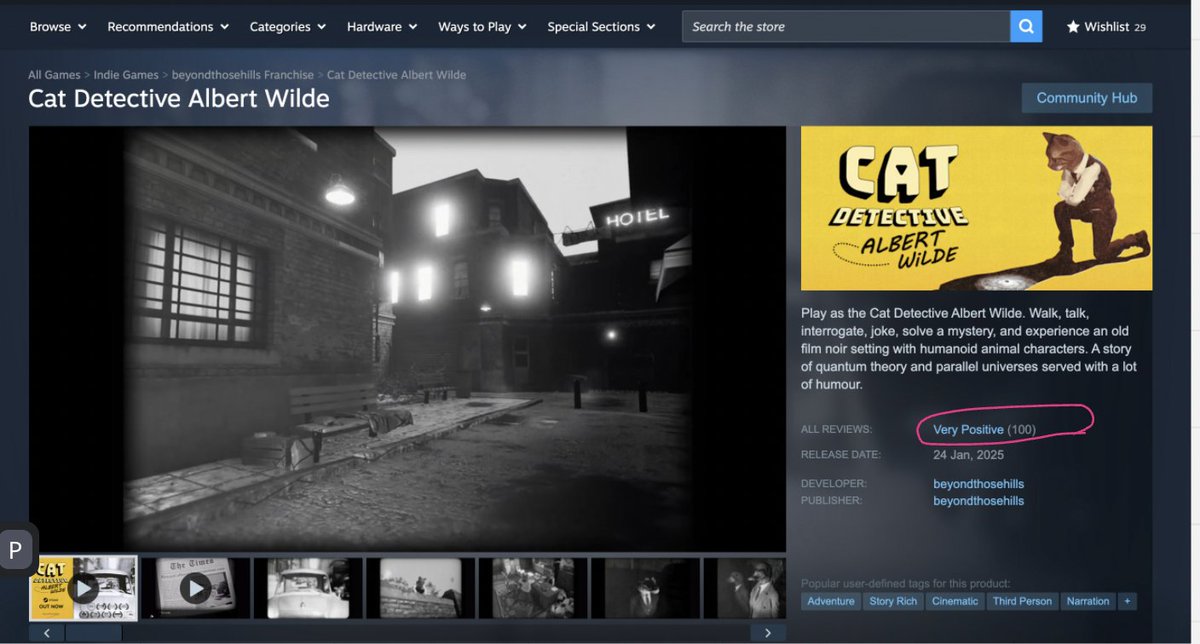Select the Narration tag
This screenshot has height=644, width=1200.
[1088, 601]
